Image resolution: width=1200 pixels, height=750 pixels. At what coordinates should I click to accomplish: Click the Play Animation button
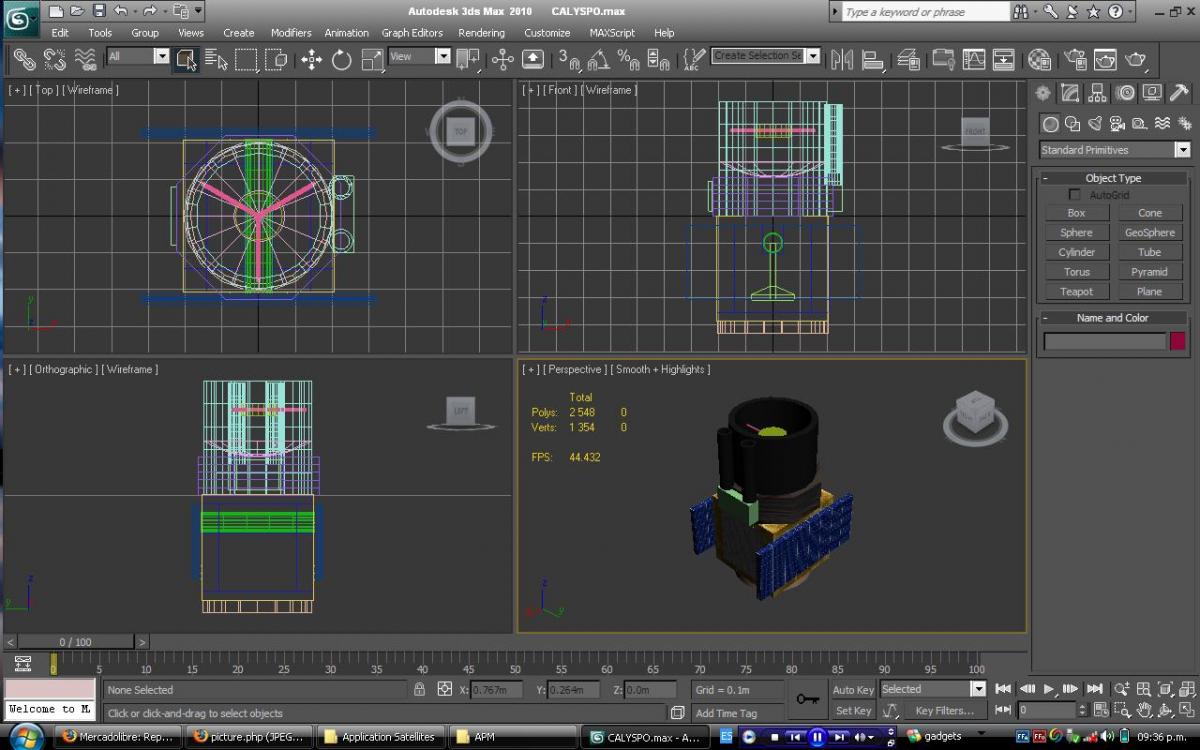[1049, 689]
